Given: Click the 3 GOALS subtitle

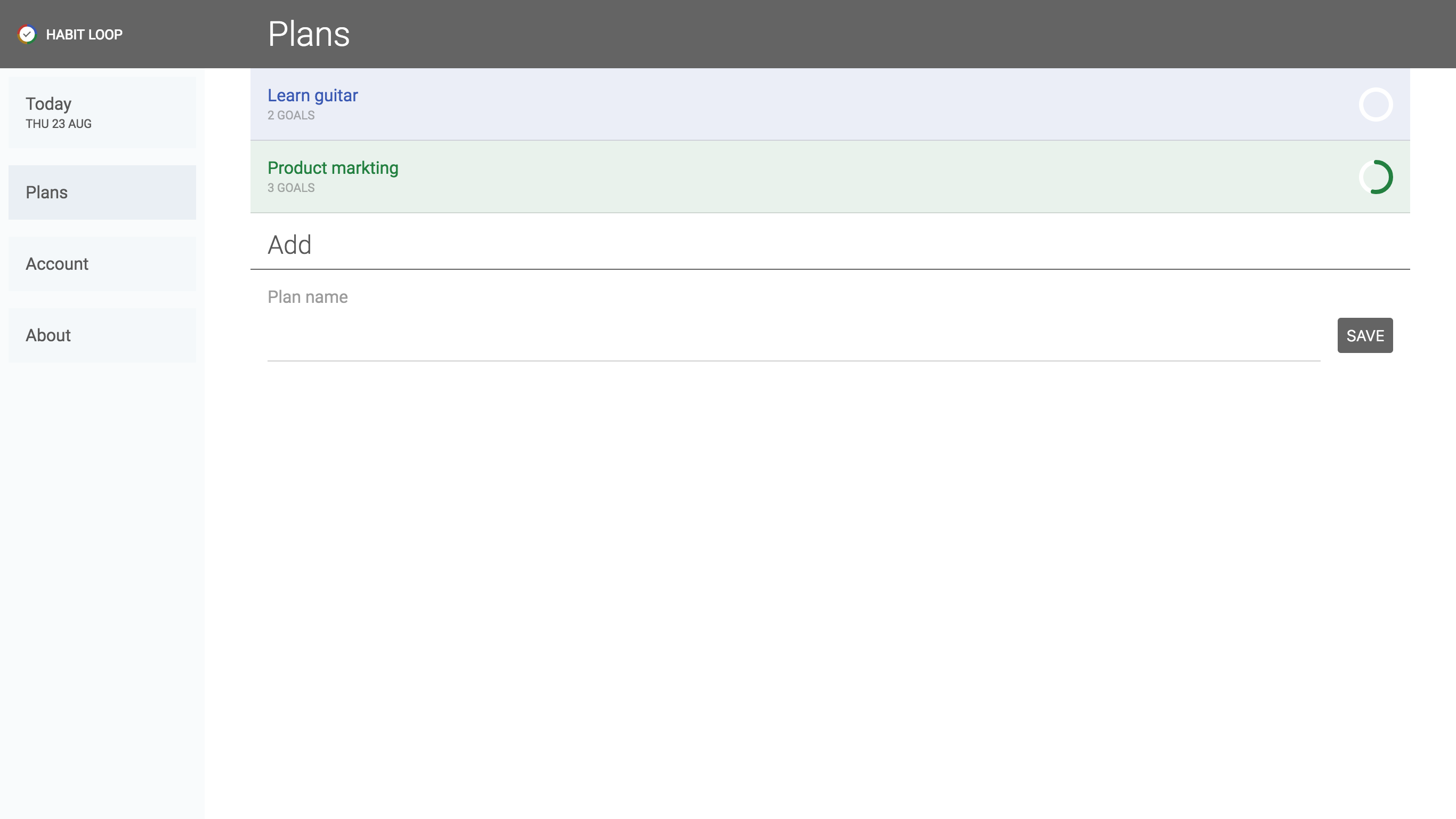Looking at the screenshot, I should click(x=291, y=188).
